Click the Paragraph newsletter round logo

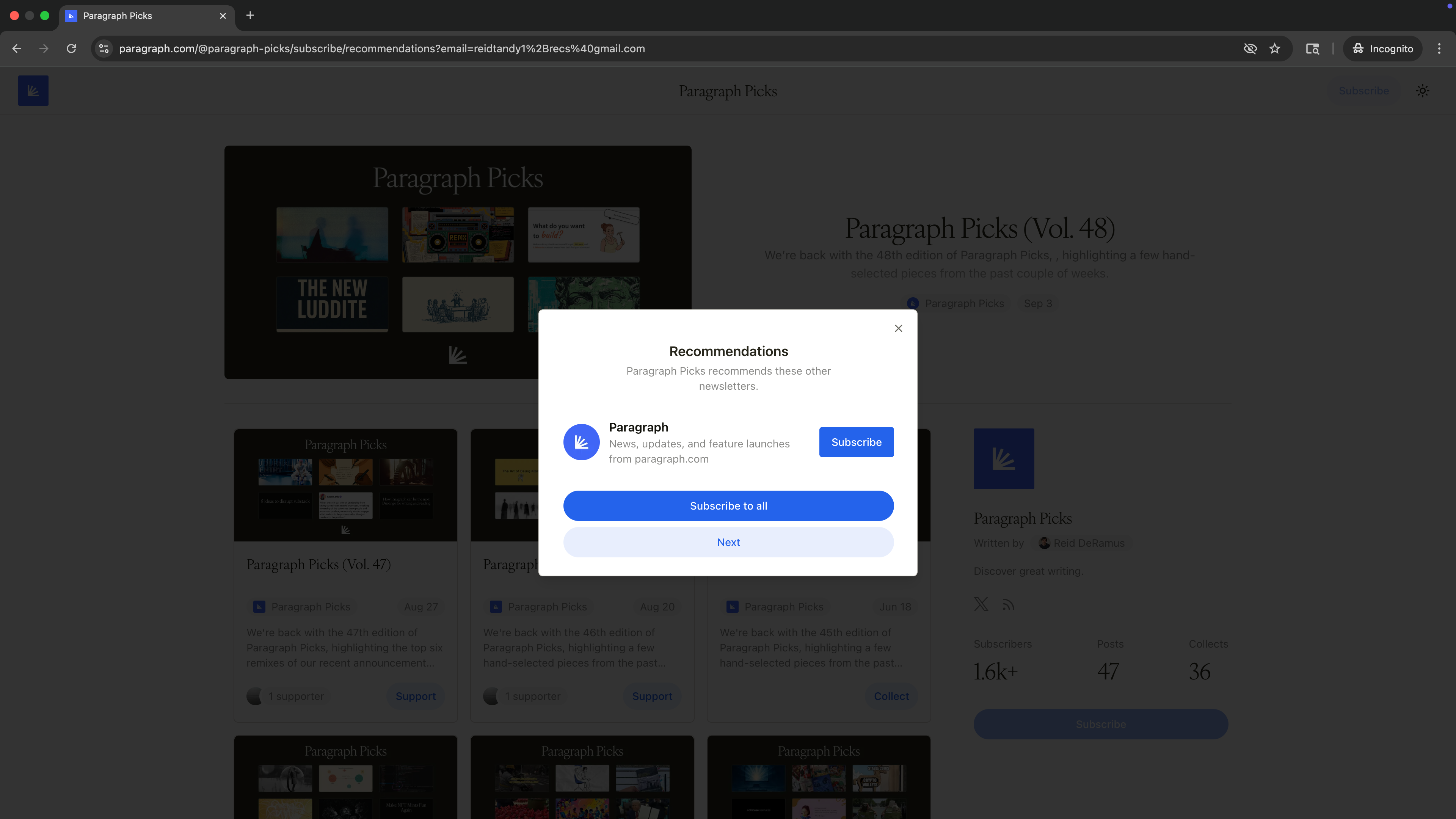(581, 442)
